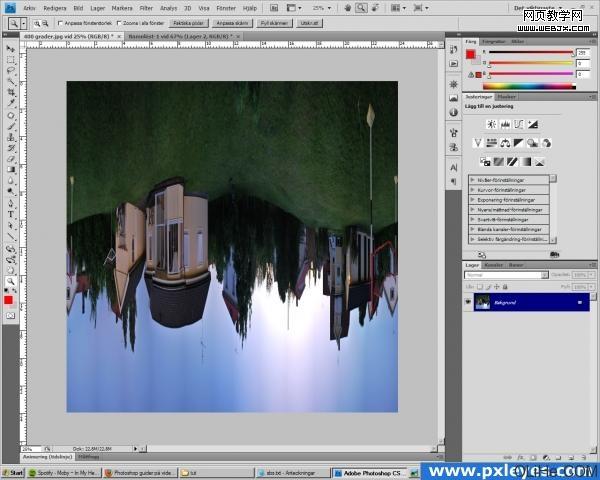Add a Vibrance adjustment
600x480 pixels.
pyautogui.click(x=478, y=143)
